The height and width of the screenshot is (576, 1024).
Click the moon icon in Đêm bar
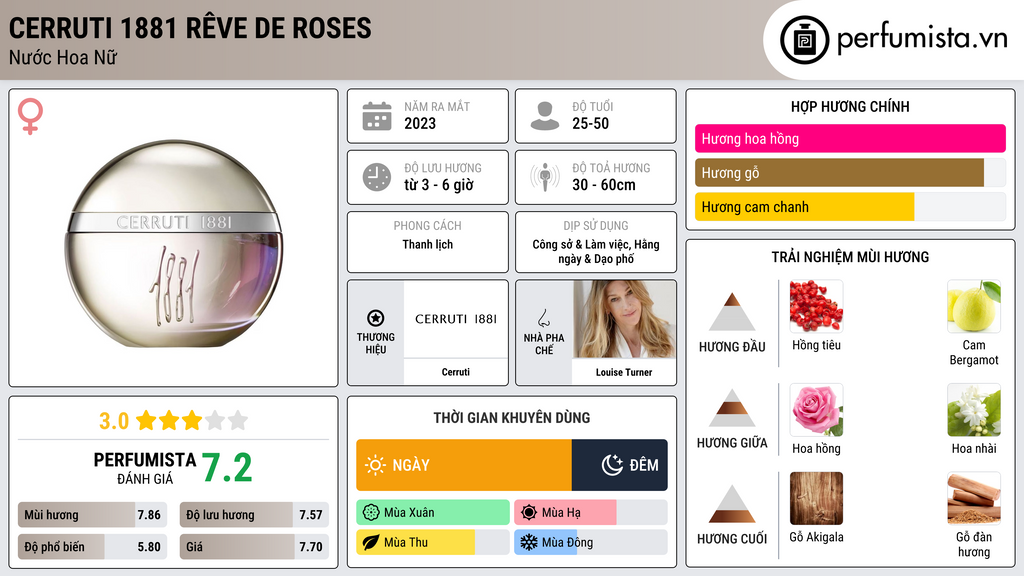[612, 465]
